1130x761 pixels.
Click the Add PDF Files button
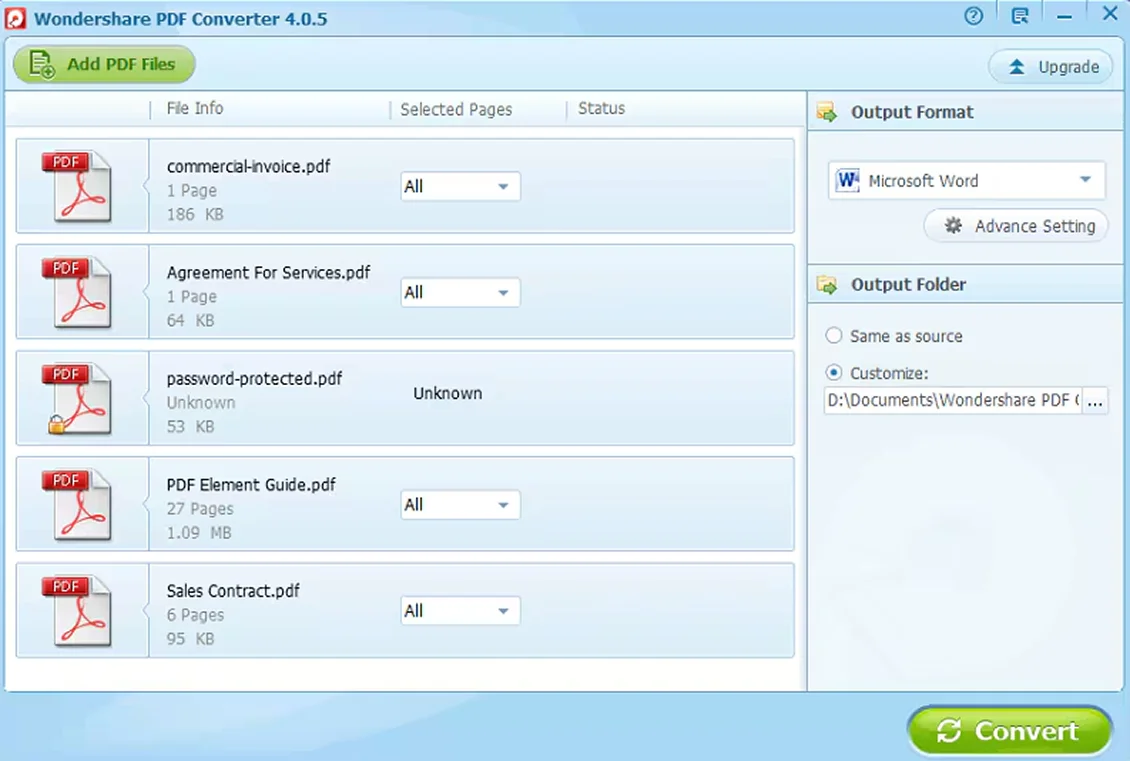click(x=104, y=64)
